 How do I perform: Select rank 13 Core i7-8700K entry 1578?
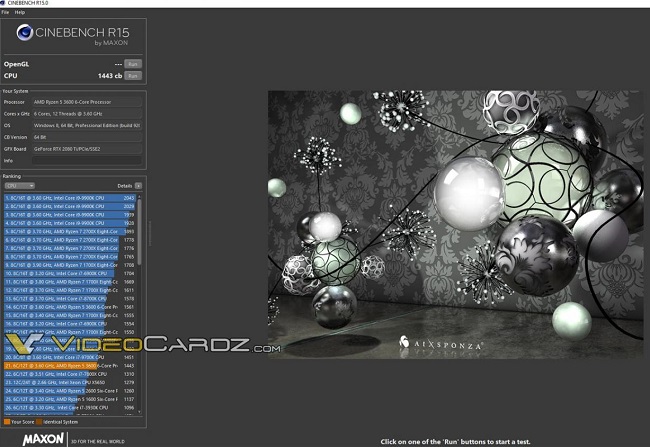pyautogui.click(x=70, y=299)
